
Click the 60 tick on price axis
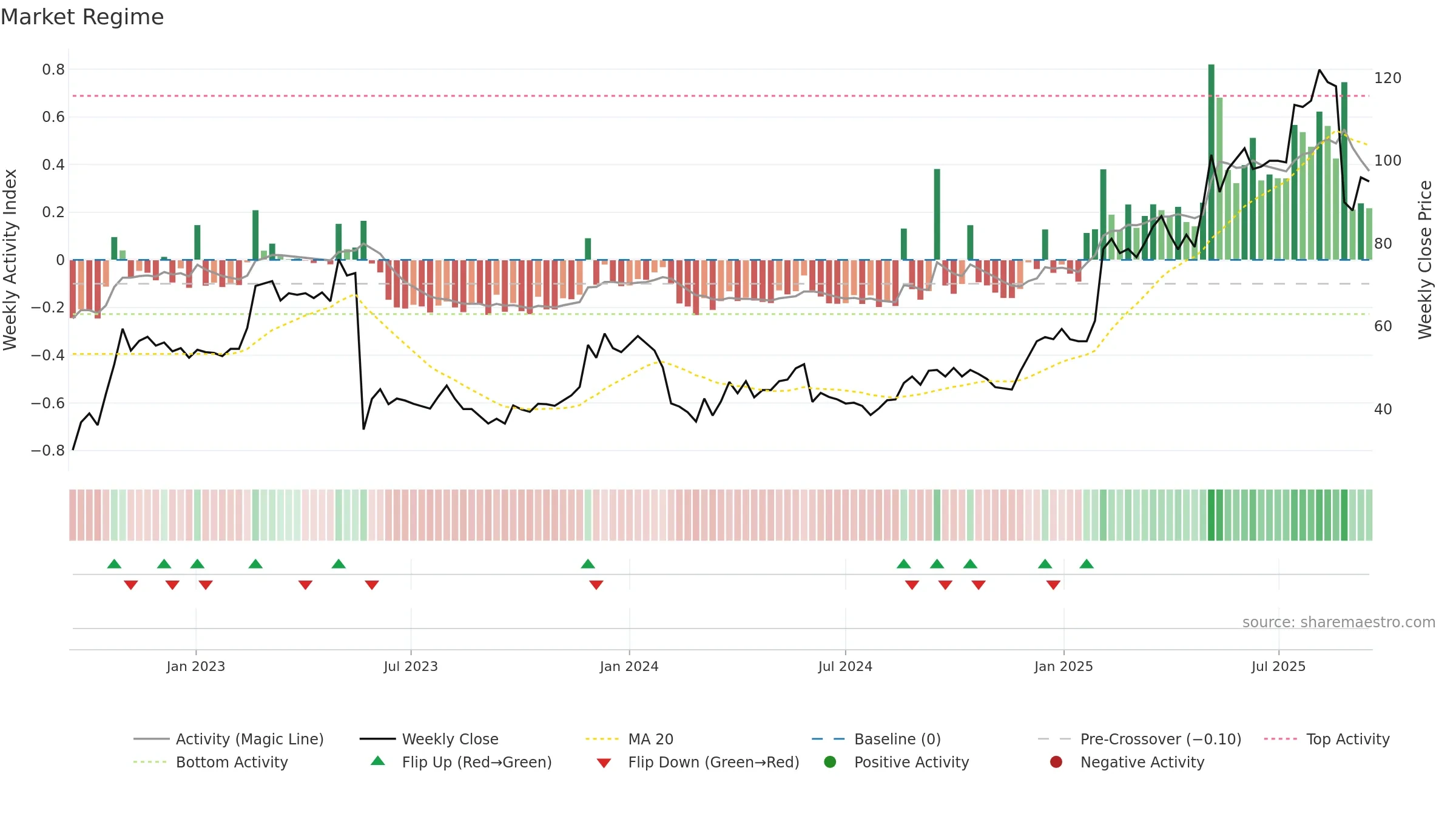pos(1383,326)
